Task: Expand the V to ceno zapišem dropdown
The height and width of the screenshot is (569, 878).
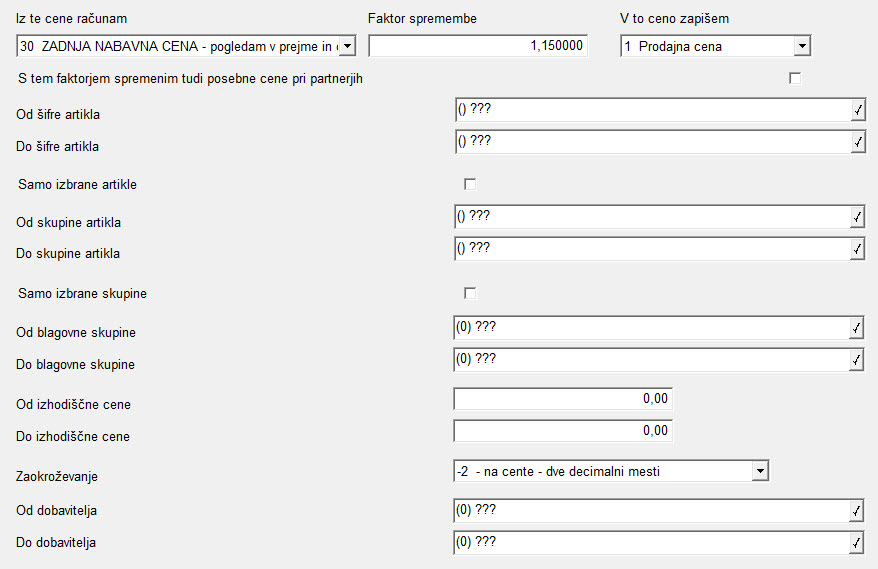Action: (802, 46)
